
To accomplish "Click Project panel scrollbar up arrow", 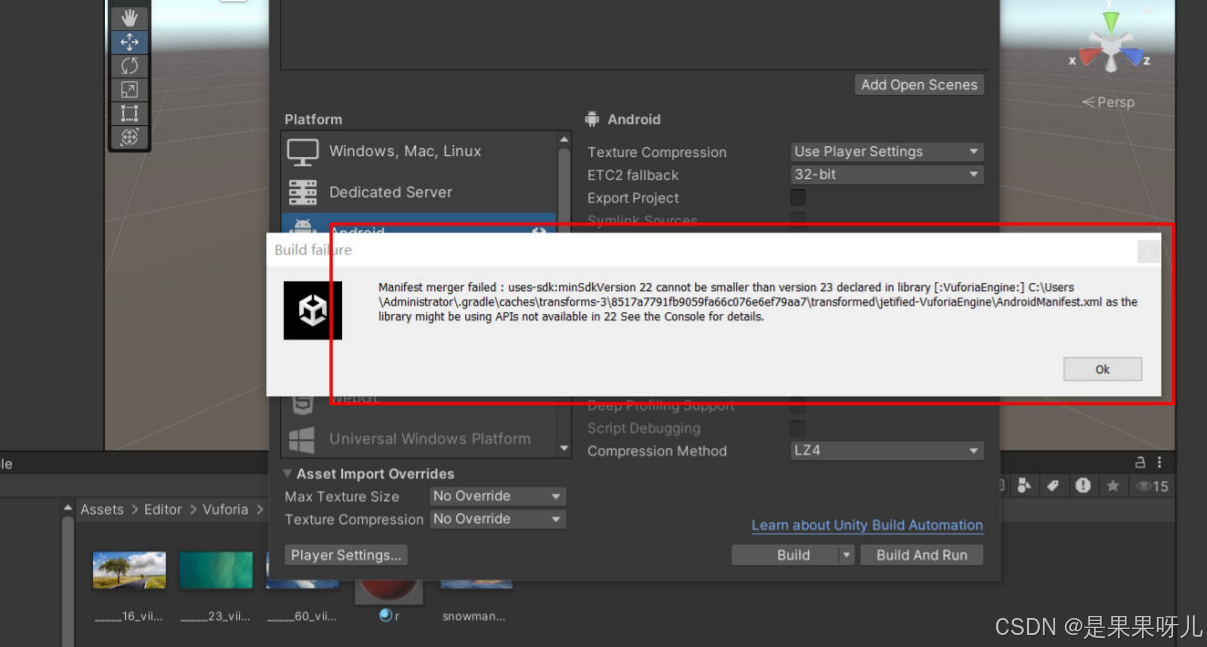I will [68, 509].
